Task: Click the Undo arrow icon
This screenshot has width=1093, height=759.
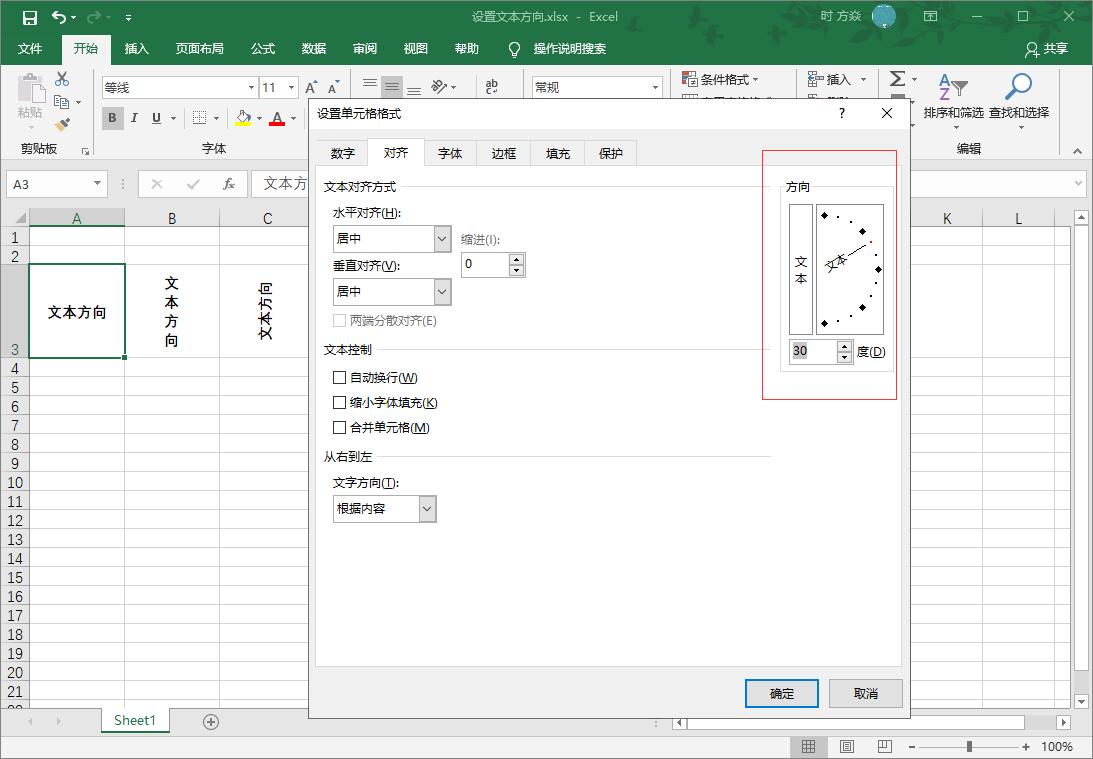Action: (59, 17)
